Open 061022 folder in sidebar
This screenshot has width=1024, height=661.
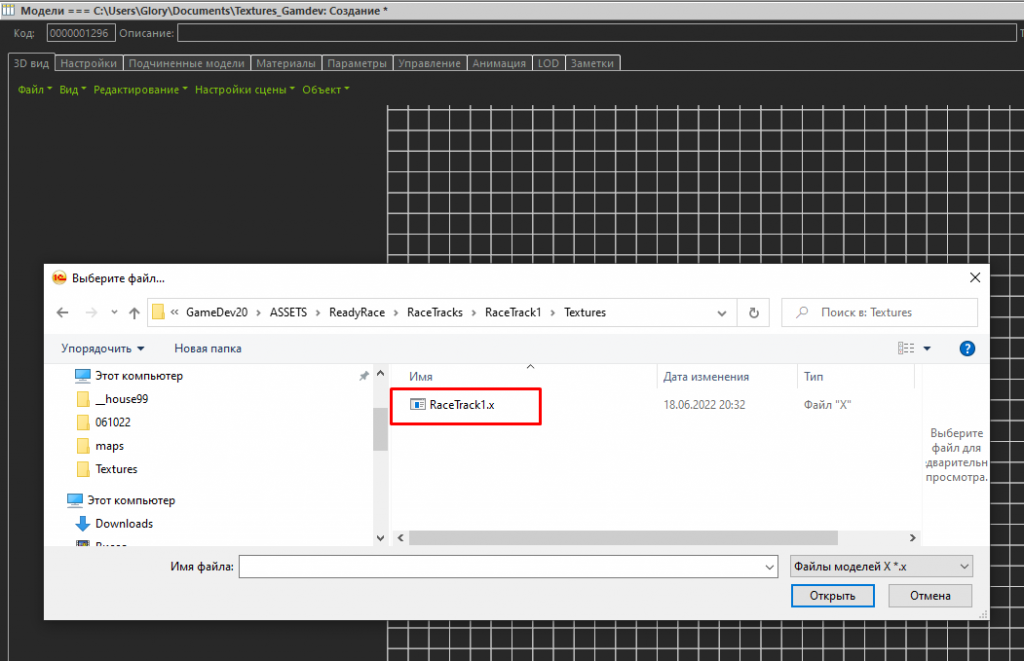(113, 423)
